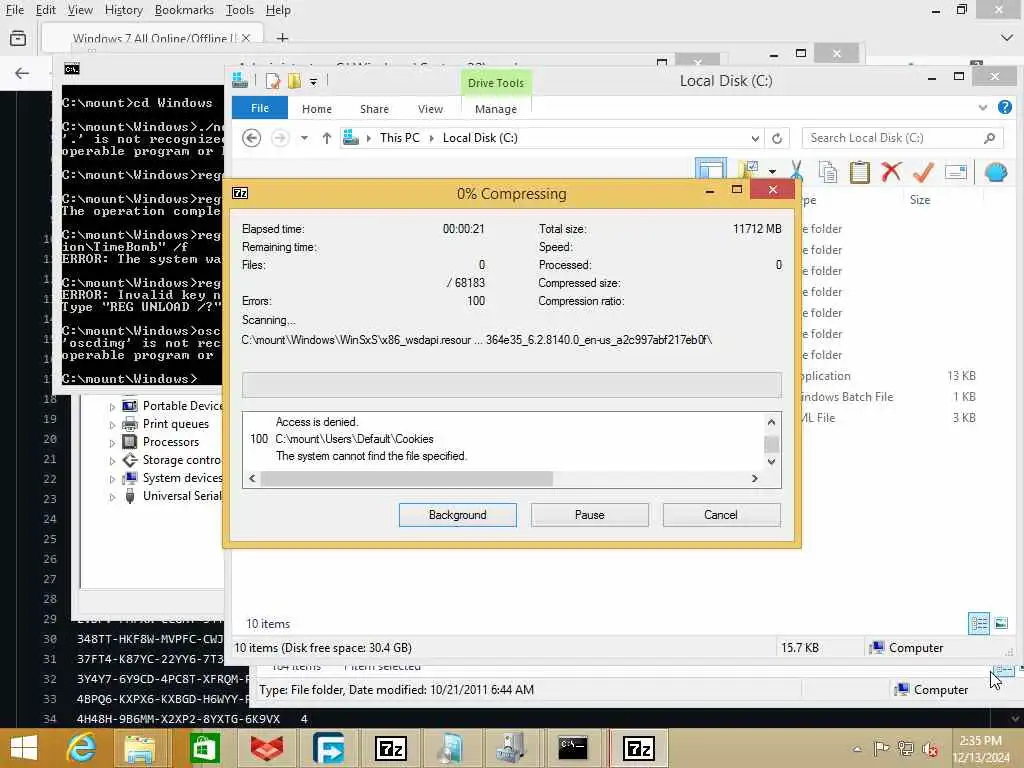Viewport: 1024px width, 768px height.
Task: Expand the Portable Devices tree node
Action: click(x=112, y=406)
